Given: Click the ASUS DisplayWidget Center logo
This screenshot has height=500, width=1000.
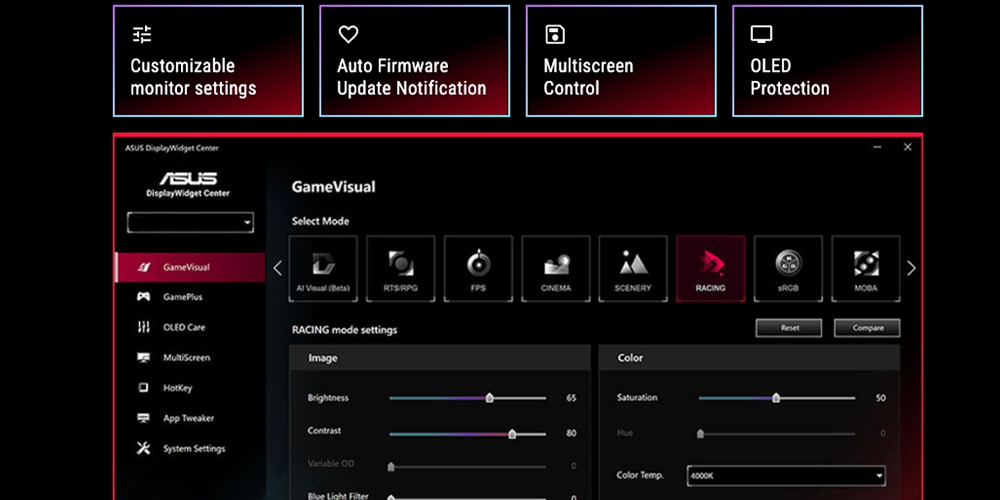Looking at the screenshot, I should click(188, 184).
